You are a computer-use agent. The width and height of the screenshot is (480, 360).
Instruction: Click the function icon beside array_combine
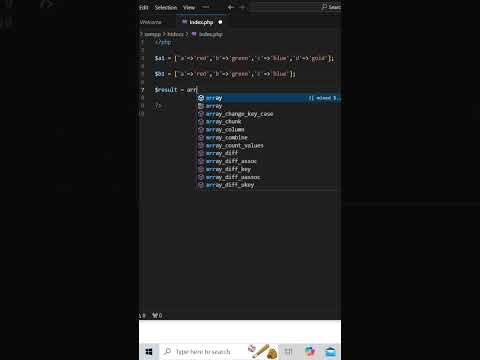pos(201,138)
